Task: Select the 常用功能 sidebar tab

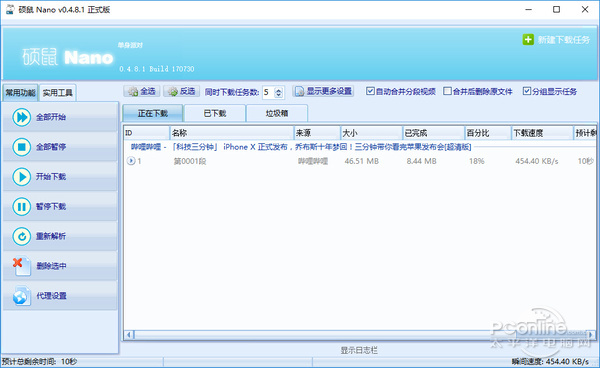Action: pyautogui.click(x=20, y=93)
